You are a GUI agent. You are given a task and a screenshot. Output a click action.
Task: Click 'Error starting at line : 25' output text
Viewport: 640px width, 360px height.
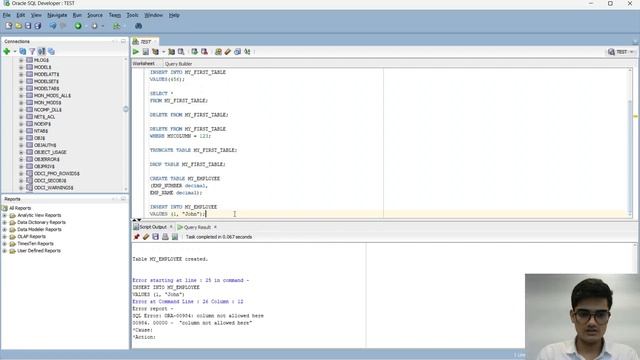(190, 280)
